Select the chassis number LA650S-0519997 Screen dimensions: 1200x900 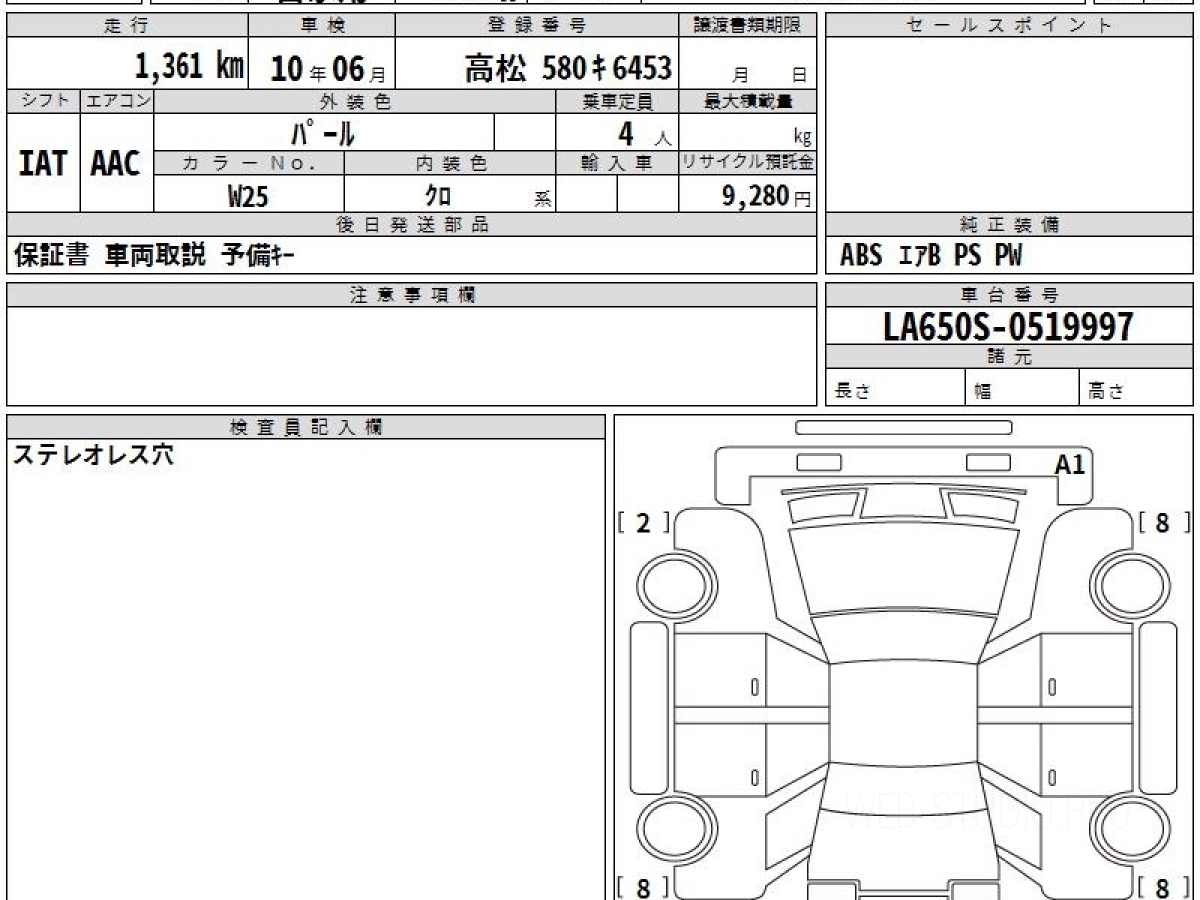pyautogui.click(x=1008, y=326)
